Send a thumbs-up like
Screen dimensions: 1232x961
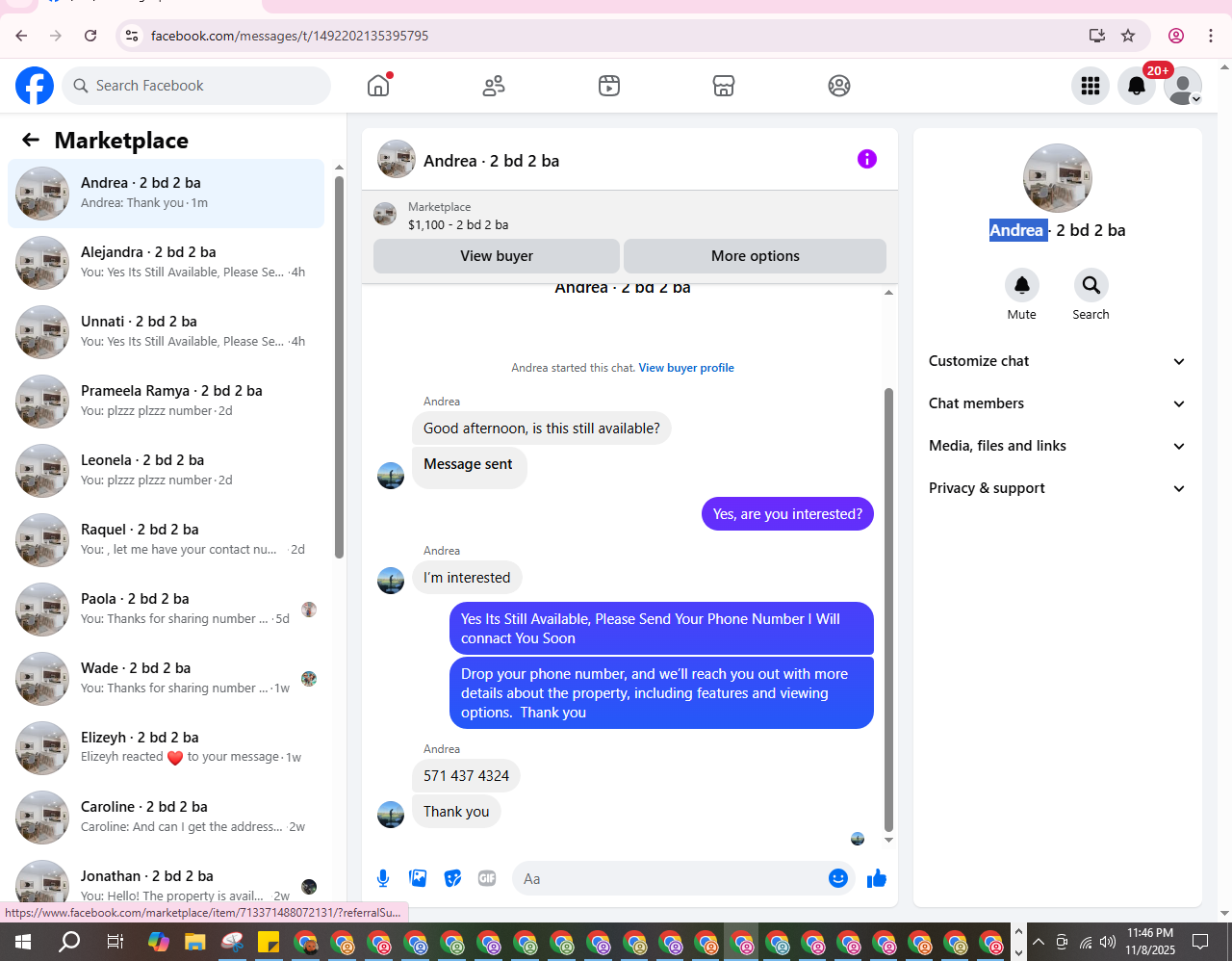point(877,878)
